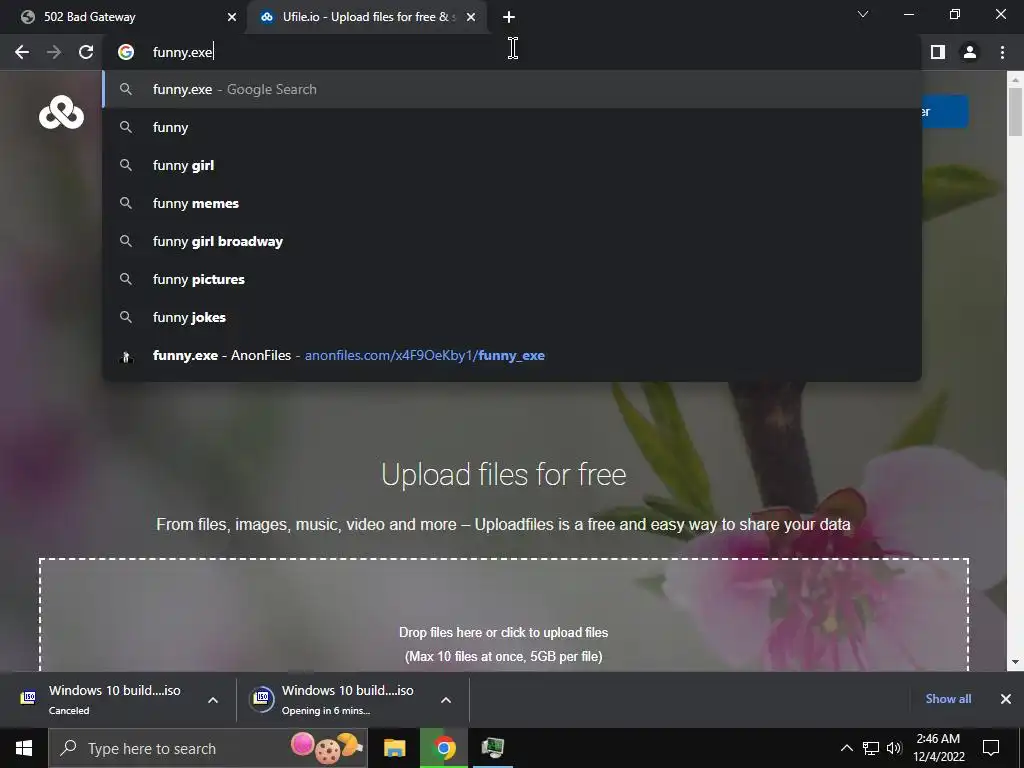Viewport: 1024px width, 768px height.
Task: Click the page vertical scrollbar thumb
Action: [1015, 112]
